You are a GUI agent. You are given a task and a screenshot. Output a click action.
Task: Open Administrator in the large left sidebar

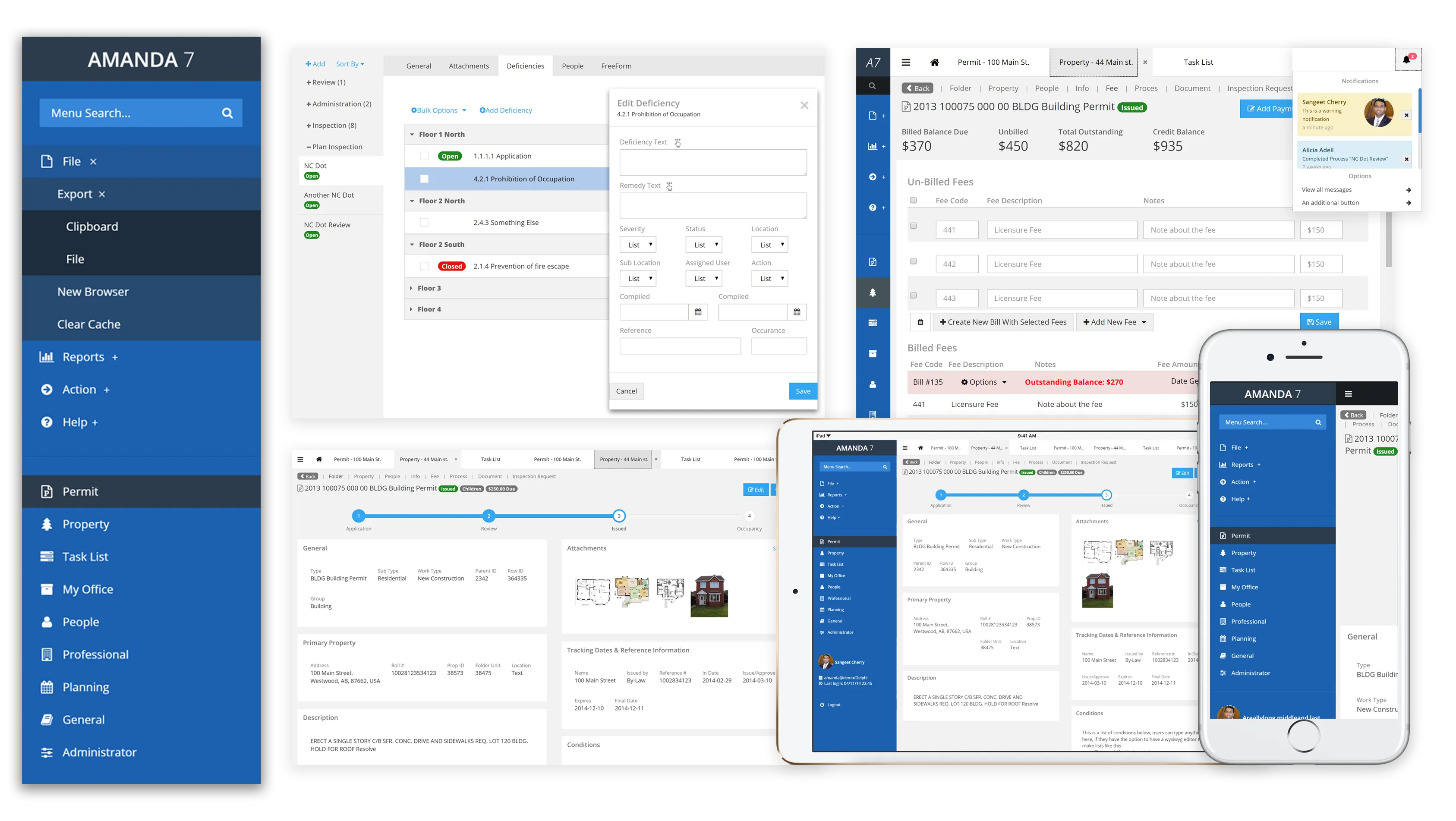point(141,752)
